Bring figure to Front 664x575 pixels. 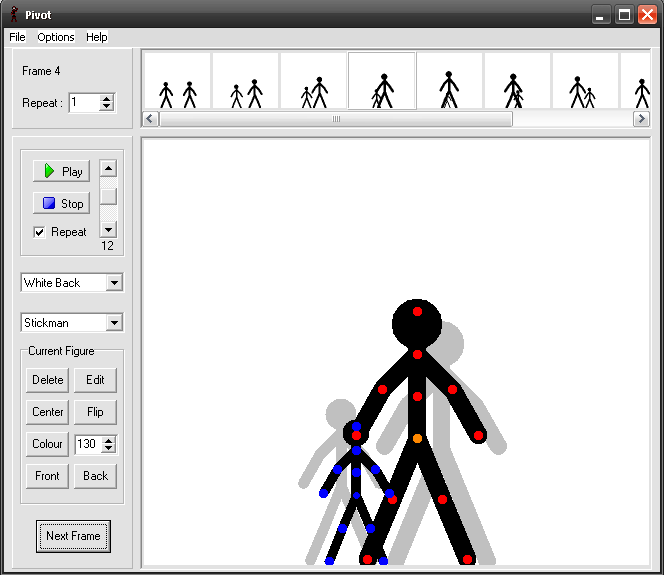pyautogui.click(x=47, y=476)
